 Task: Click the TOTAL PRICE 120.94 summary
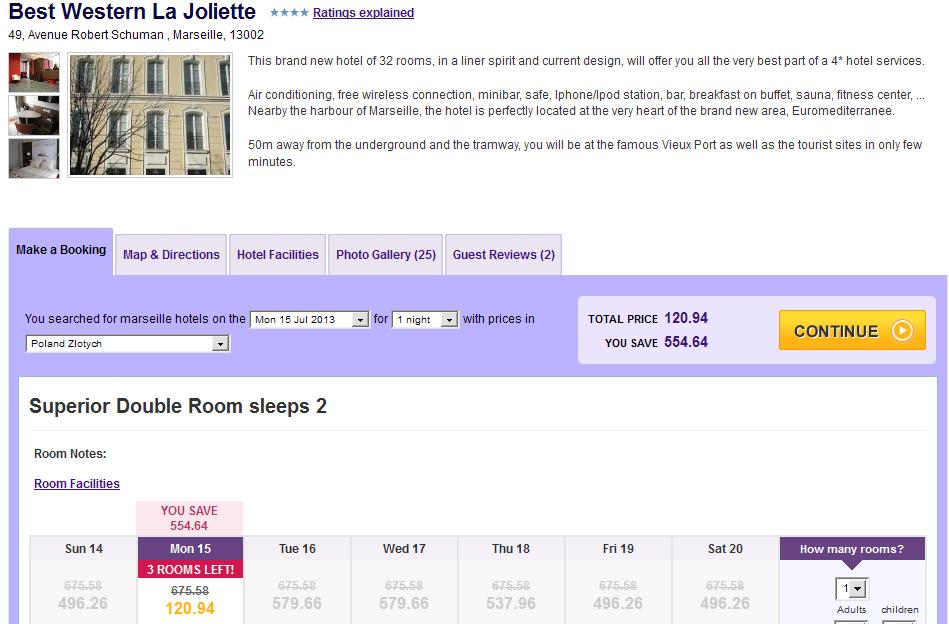[x=648, y=318]
